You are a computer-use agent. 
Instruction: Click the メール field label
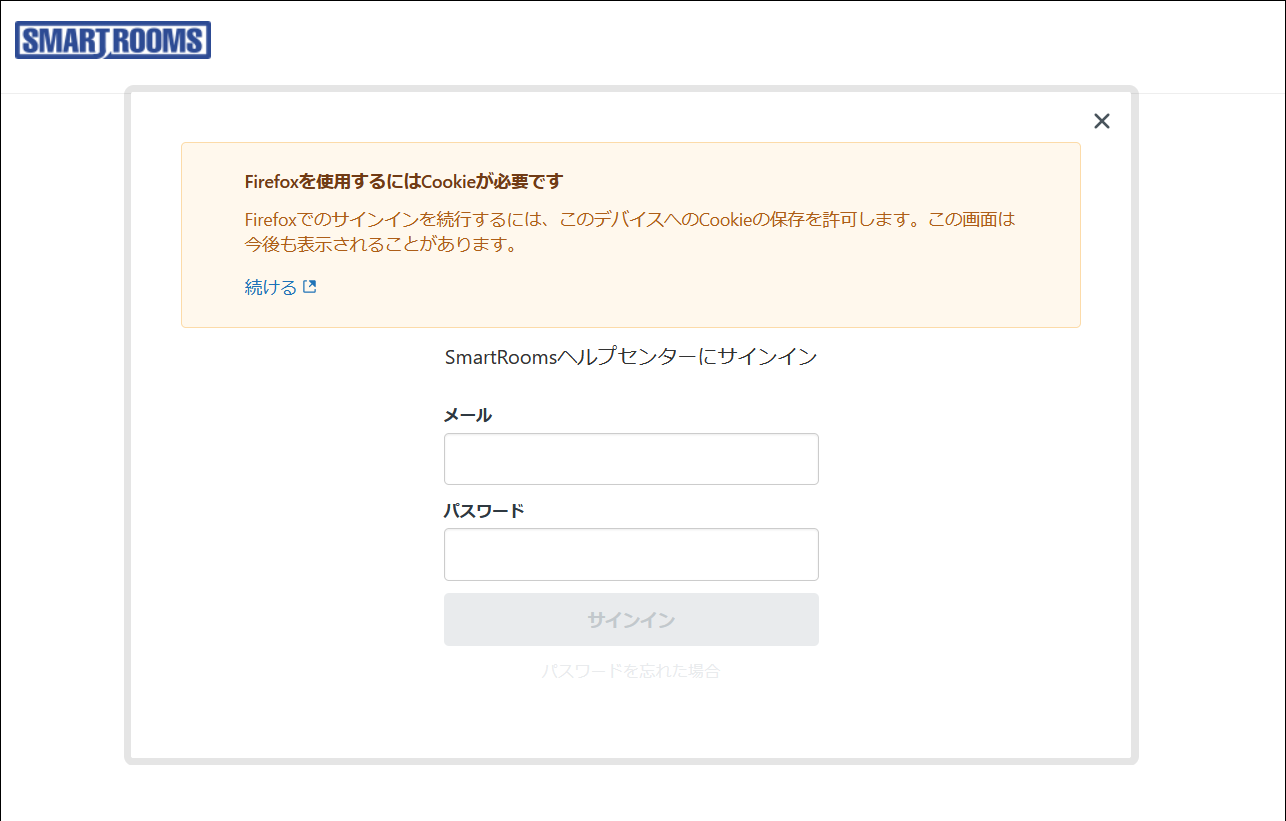[x=468, y=415]
